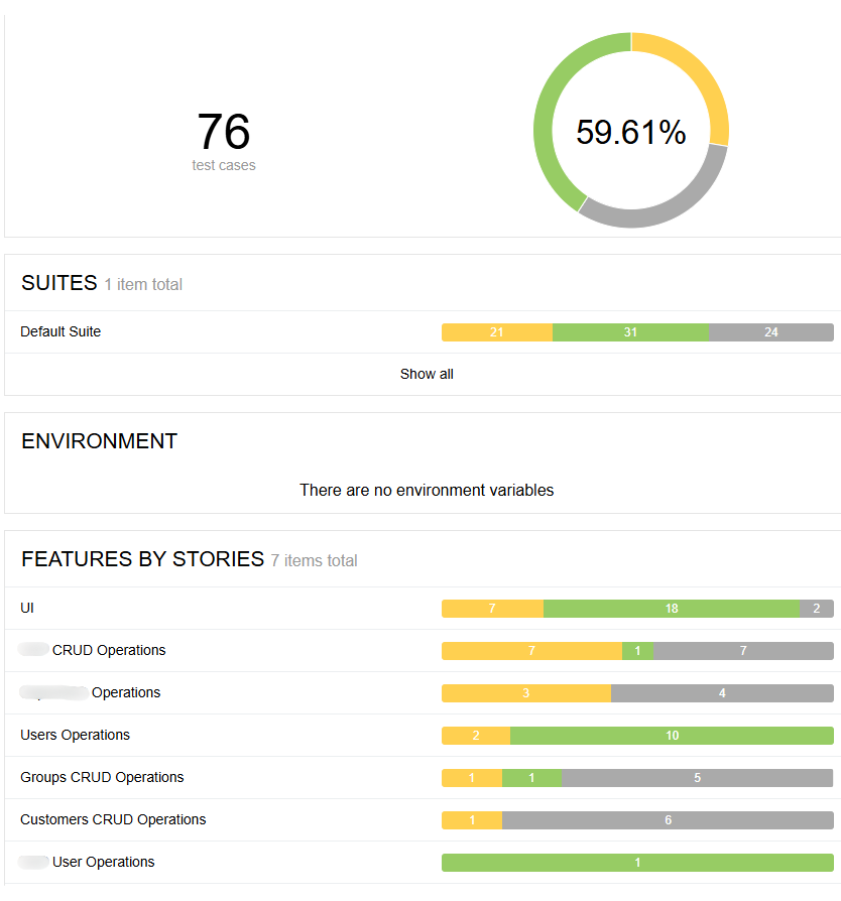Click yellow 1 segment in Customers CRUD bar

tap(472, 819)
